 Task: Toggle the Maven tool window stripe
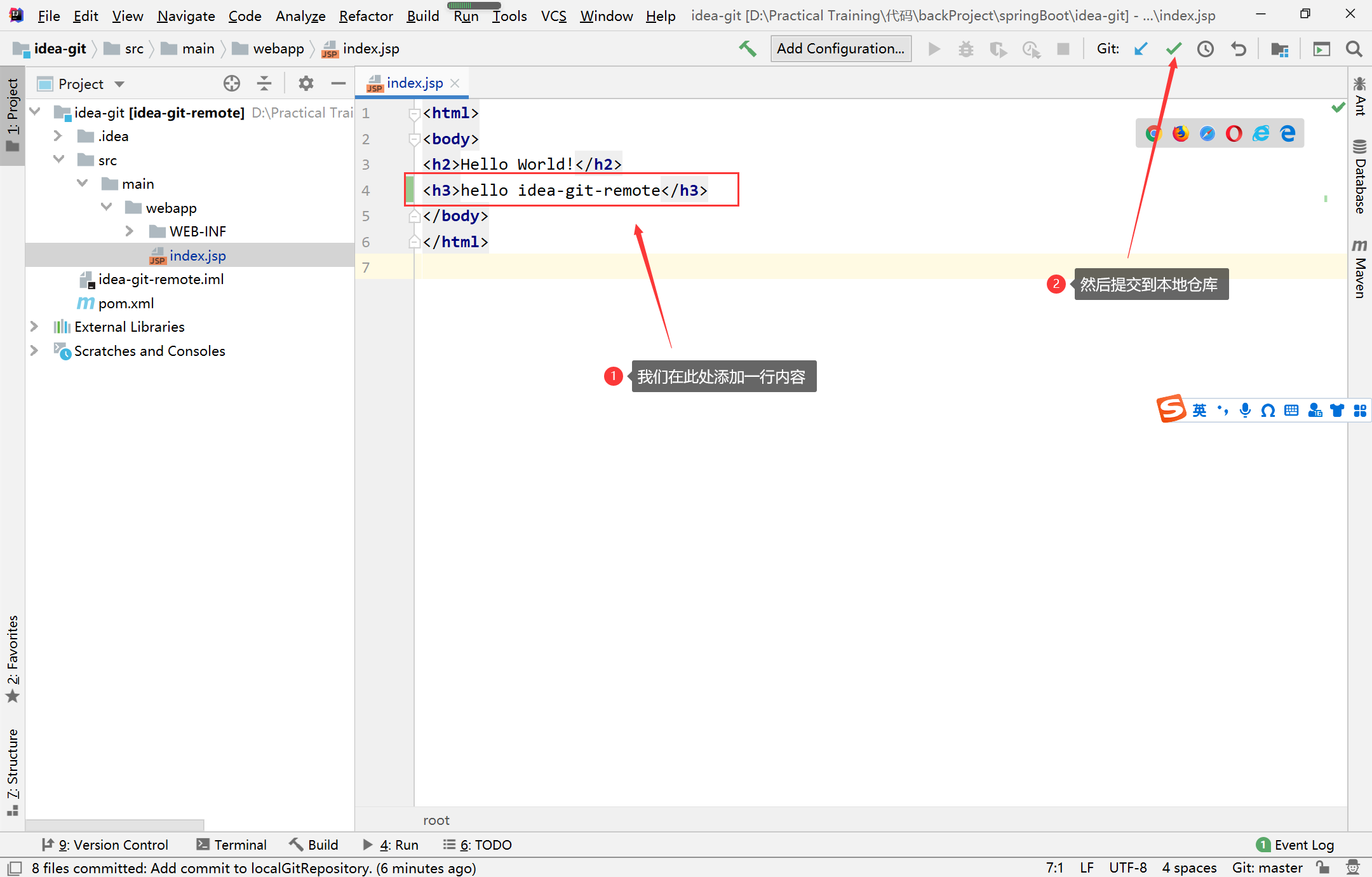click(1360, 268)
